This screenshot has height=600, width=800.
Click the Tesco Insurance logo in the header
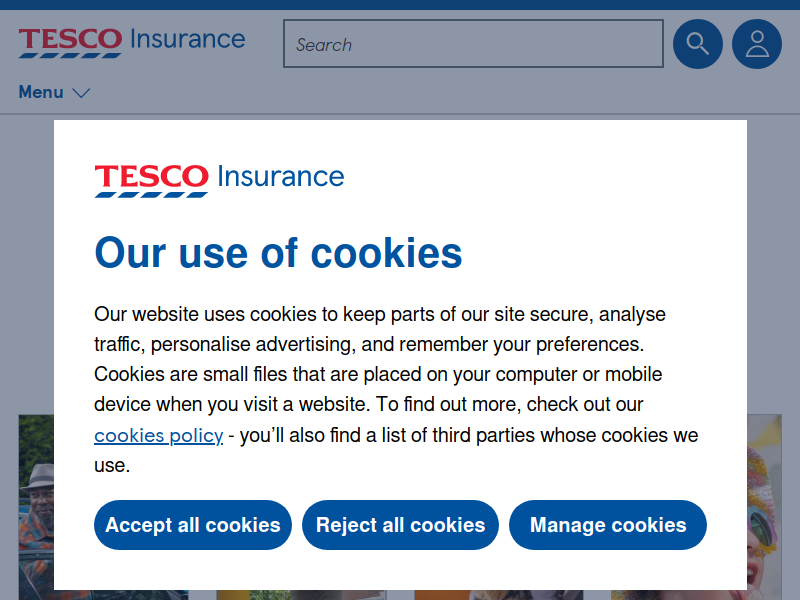click(132, 43)
